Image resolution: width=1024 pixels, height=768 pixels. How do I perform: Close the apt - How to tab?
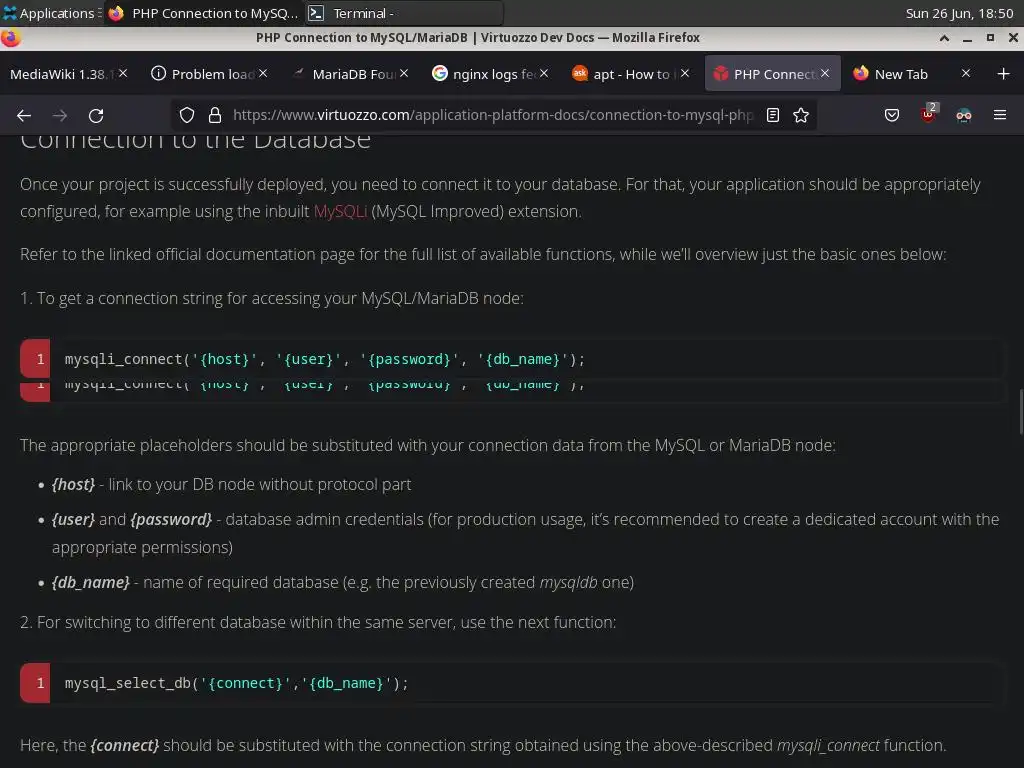coord(684,73)
